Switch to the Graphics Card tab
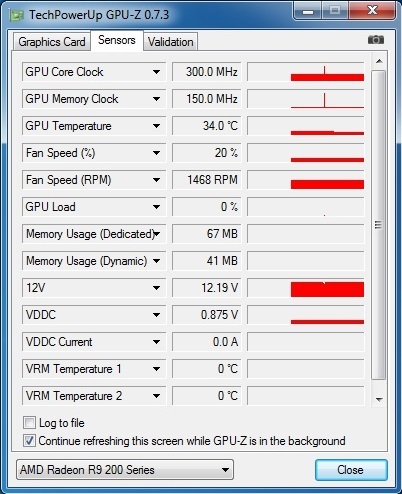This screenshot has width=402, height=494. pyautogui.click(x=52, y=42)
